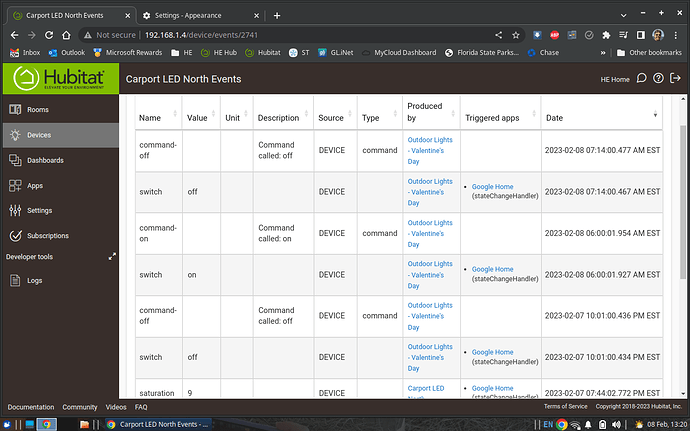Open the help question mark icon

click(x=658, y=78)
